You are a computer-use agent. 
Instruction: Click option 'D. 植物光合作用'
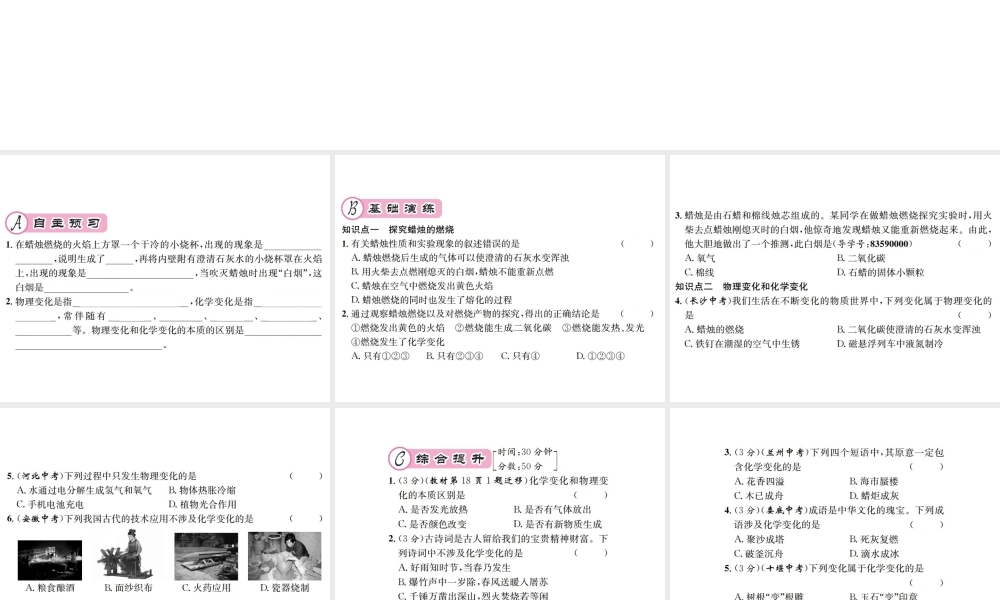(203, 504)
